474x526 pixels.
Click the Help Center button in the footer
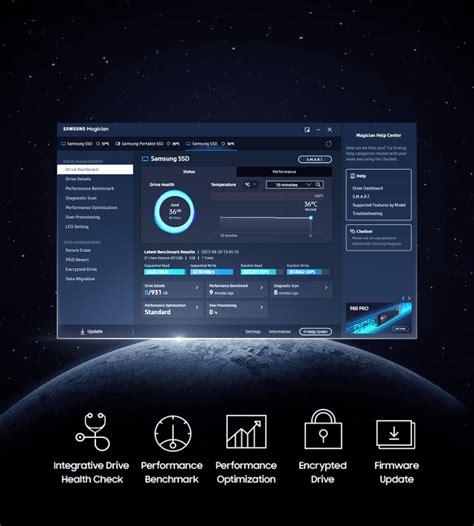click(x=315, y=331)
